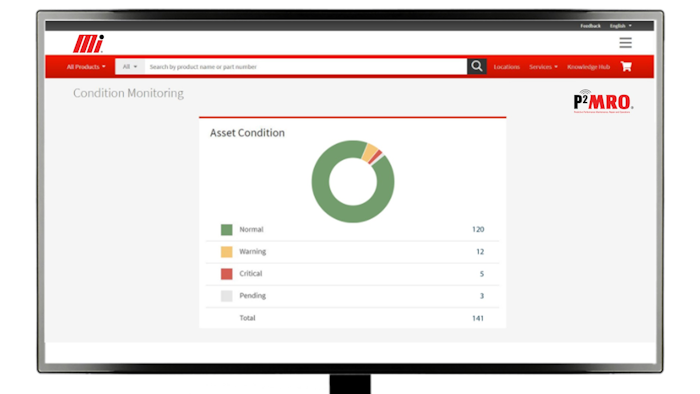This screenshot has height=394, width=700.
Task: Click the Feedback link
Action: pos(590,26)
